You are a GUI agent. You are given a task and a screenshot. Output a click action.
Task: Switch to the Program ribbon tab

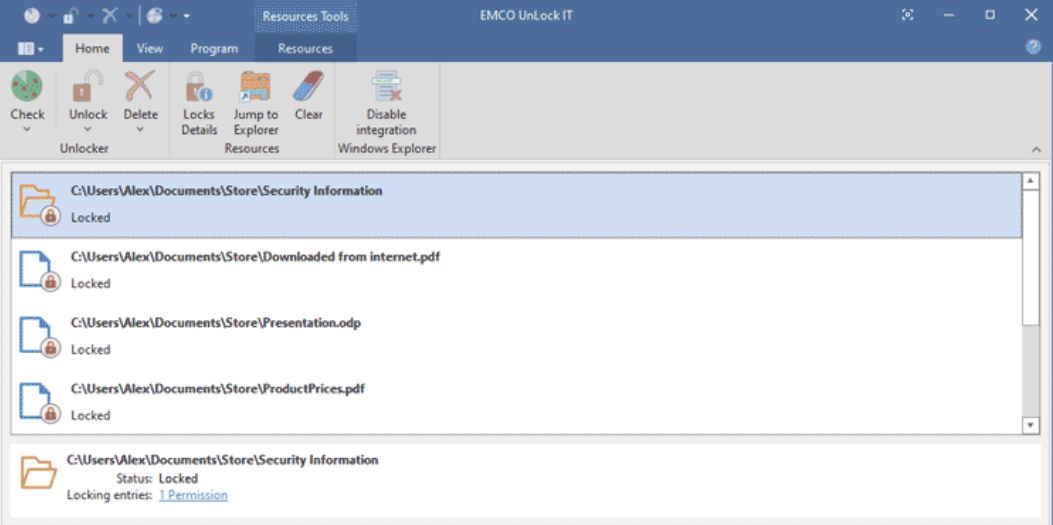click(x=214, y=48)
